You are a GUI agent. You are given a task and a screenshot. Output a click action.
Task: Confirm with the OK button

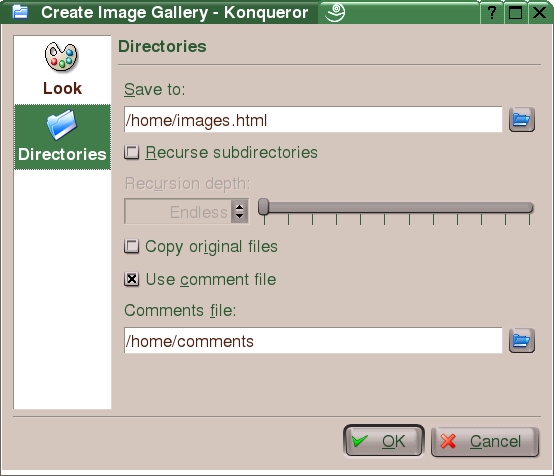pyautogui.click(x=384, y=441)
